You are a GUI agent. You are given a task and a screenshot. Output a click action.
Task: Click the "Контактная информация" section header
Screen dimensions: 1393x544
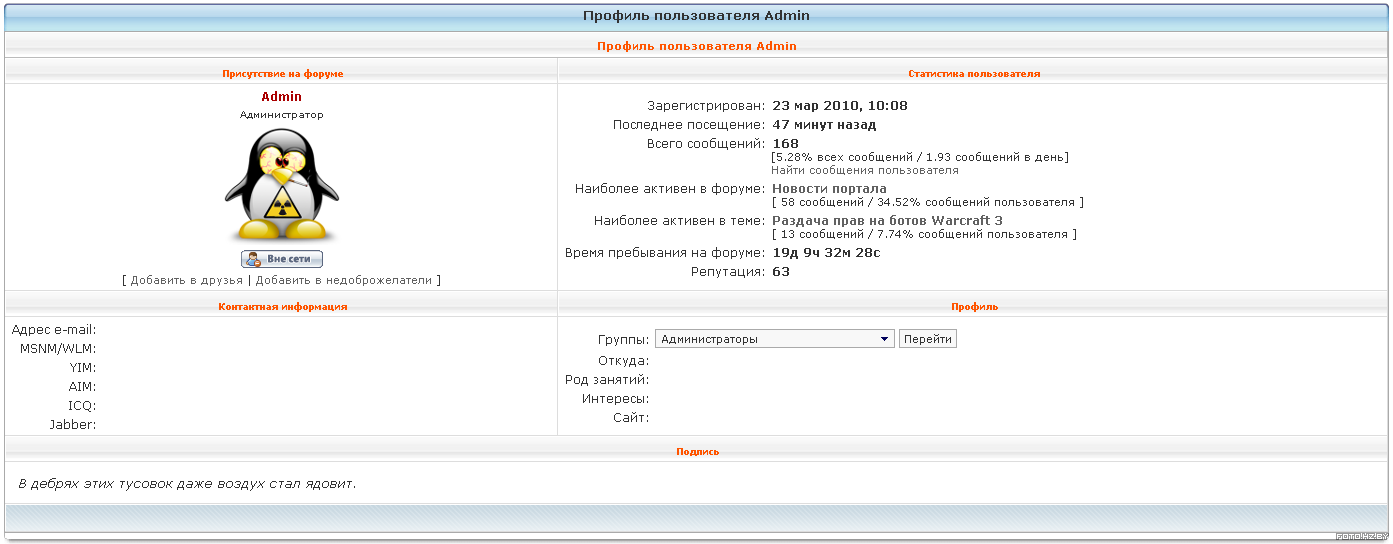tap(282, 307)
